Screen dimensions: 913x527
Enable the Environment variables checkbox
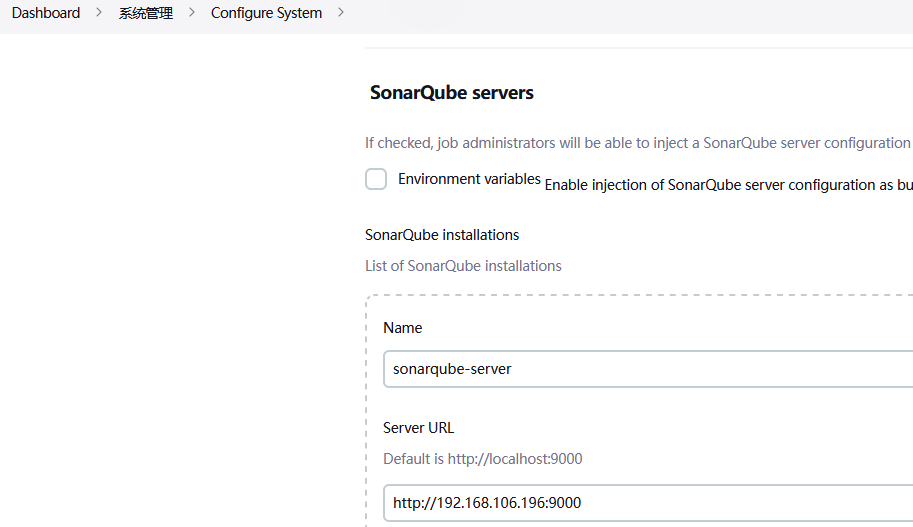(x=376, y=179)
